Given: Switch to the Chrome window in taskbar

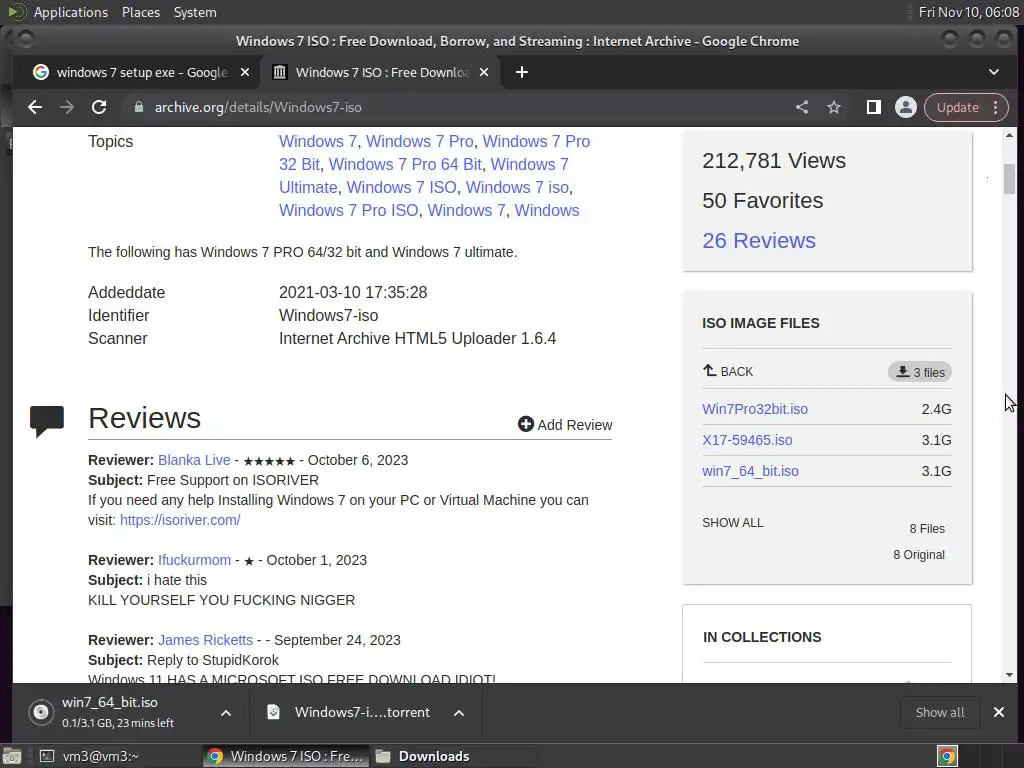Looking at the screenshot, I should 285,756.
